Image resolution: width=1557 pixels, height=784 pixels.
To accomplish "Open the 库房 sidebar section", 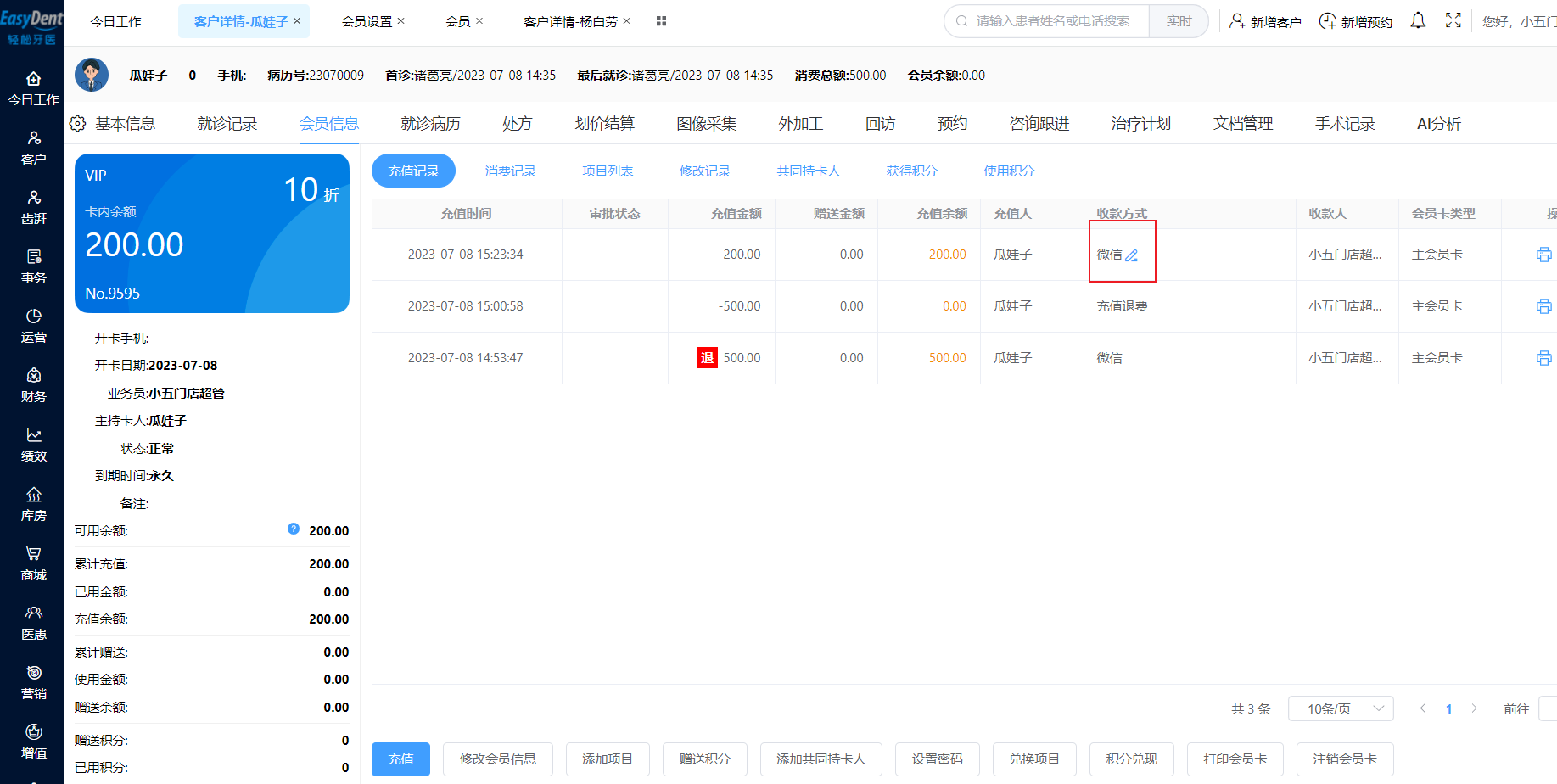I will click(x=33, y=504).
